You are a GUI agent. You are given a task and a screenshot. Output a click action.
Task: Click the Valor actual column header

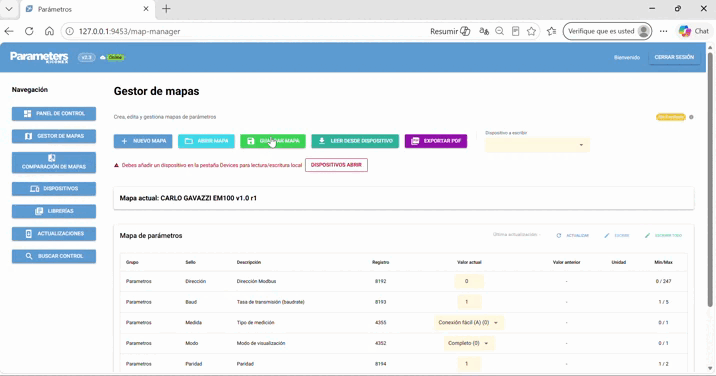(x=469, y=262)
